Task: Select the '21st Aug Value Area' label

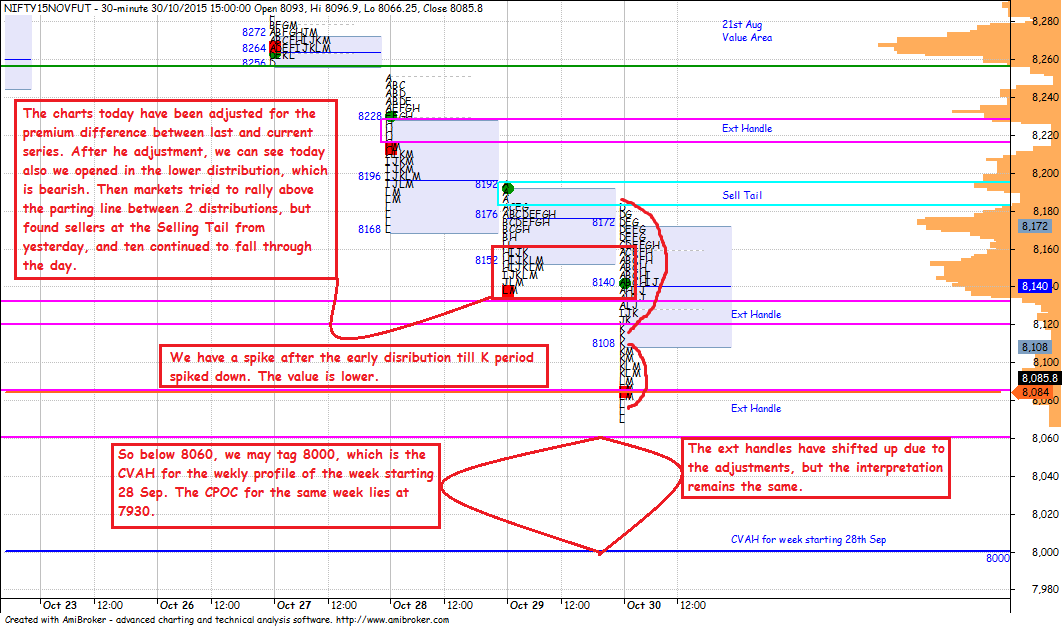Action: click(746, 31)
